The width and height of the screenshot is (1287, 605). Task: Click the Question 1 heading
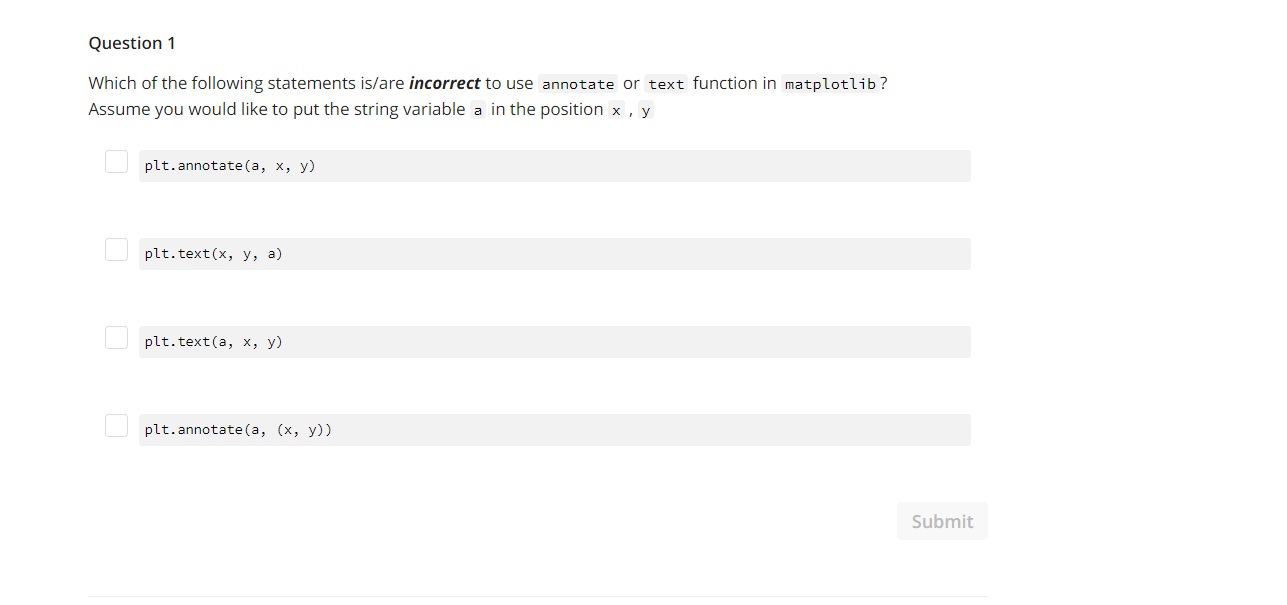[132, 43]
